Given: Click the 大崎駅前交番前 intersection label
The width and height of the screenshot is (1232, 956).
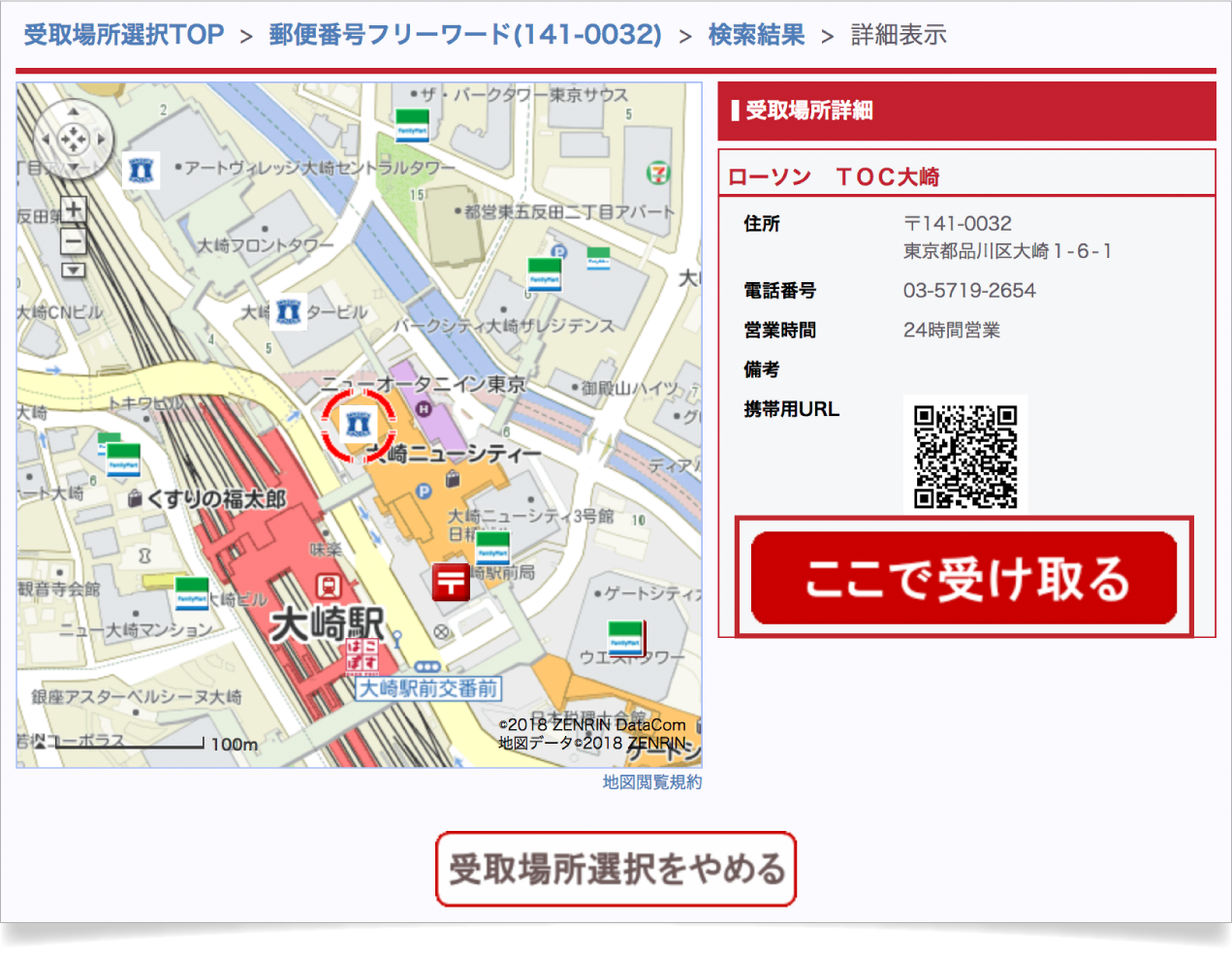Looking at the screenshot, I should 428,688.
